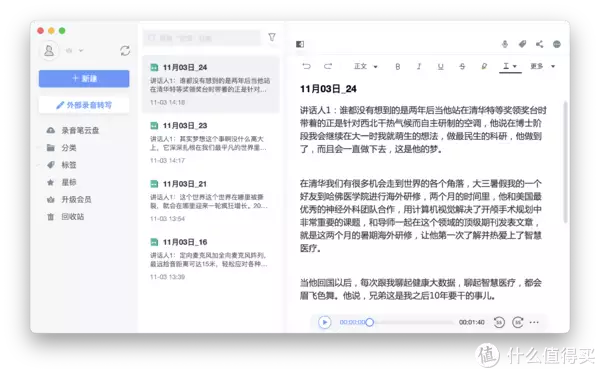Click the sync refresh icon

[x=125, y=50]
